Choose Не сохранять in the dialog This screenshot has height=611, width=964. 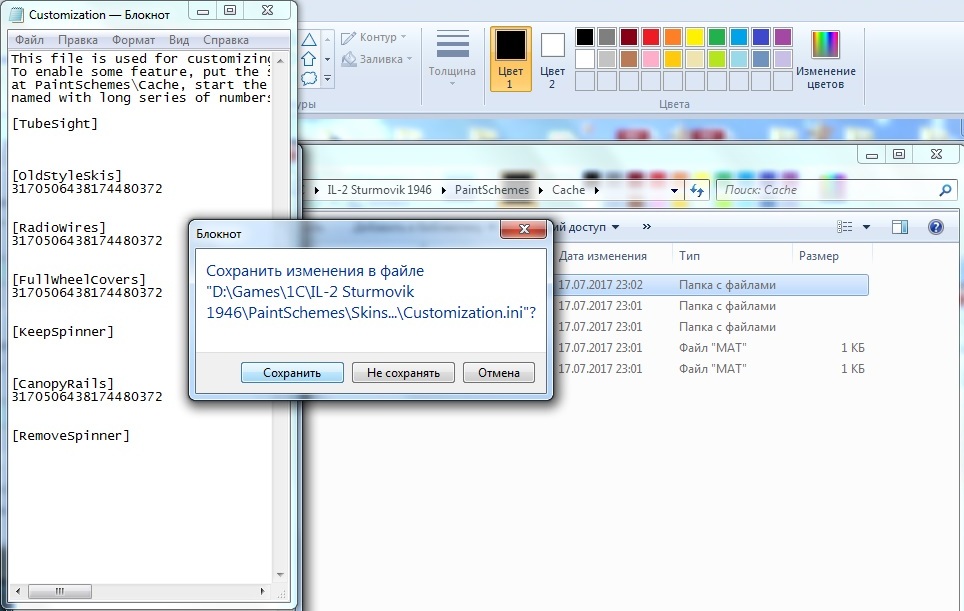403,373
